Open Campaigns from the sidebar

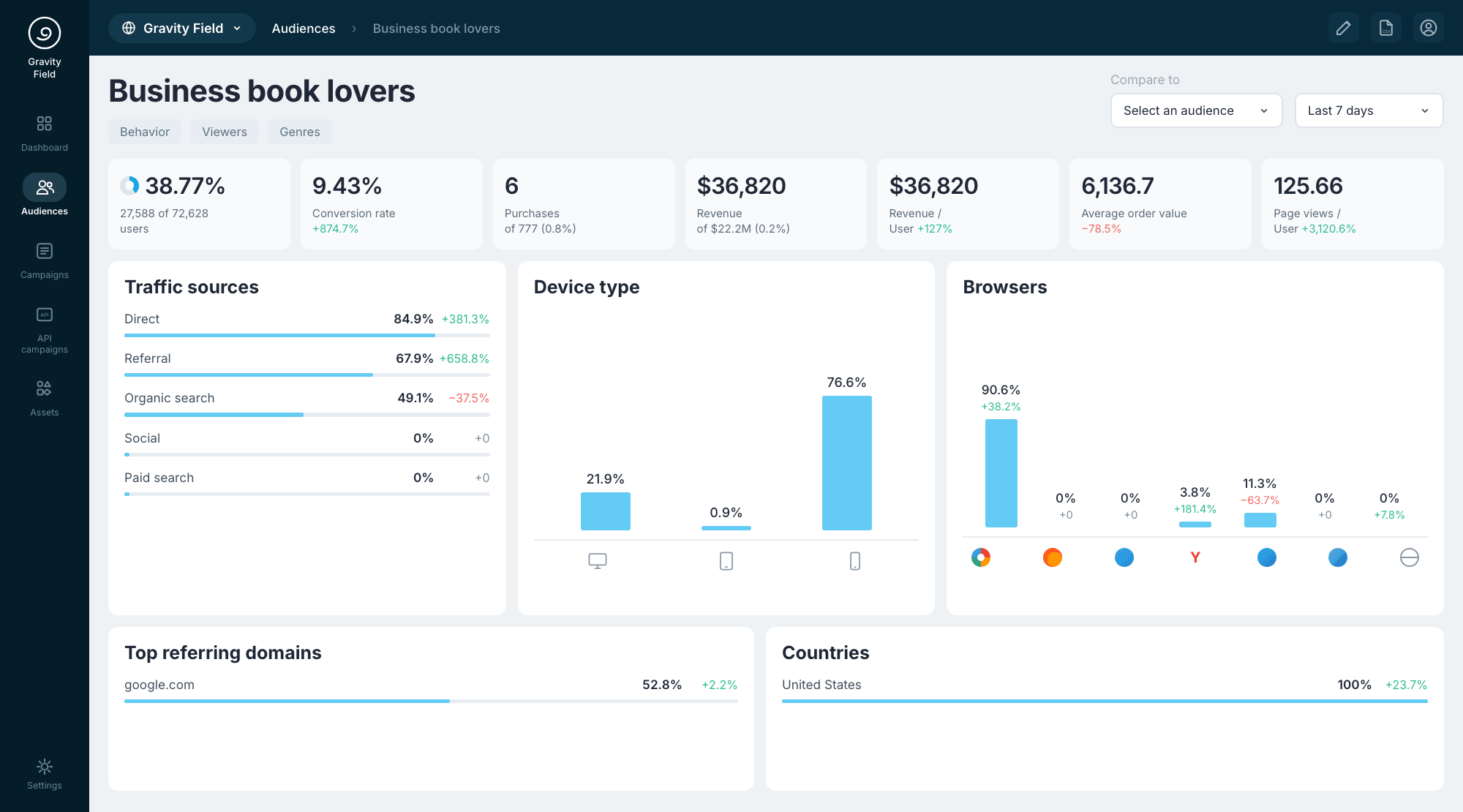pyautogui.click(x=45, y=251)
